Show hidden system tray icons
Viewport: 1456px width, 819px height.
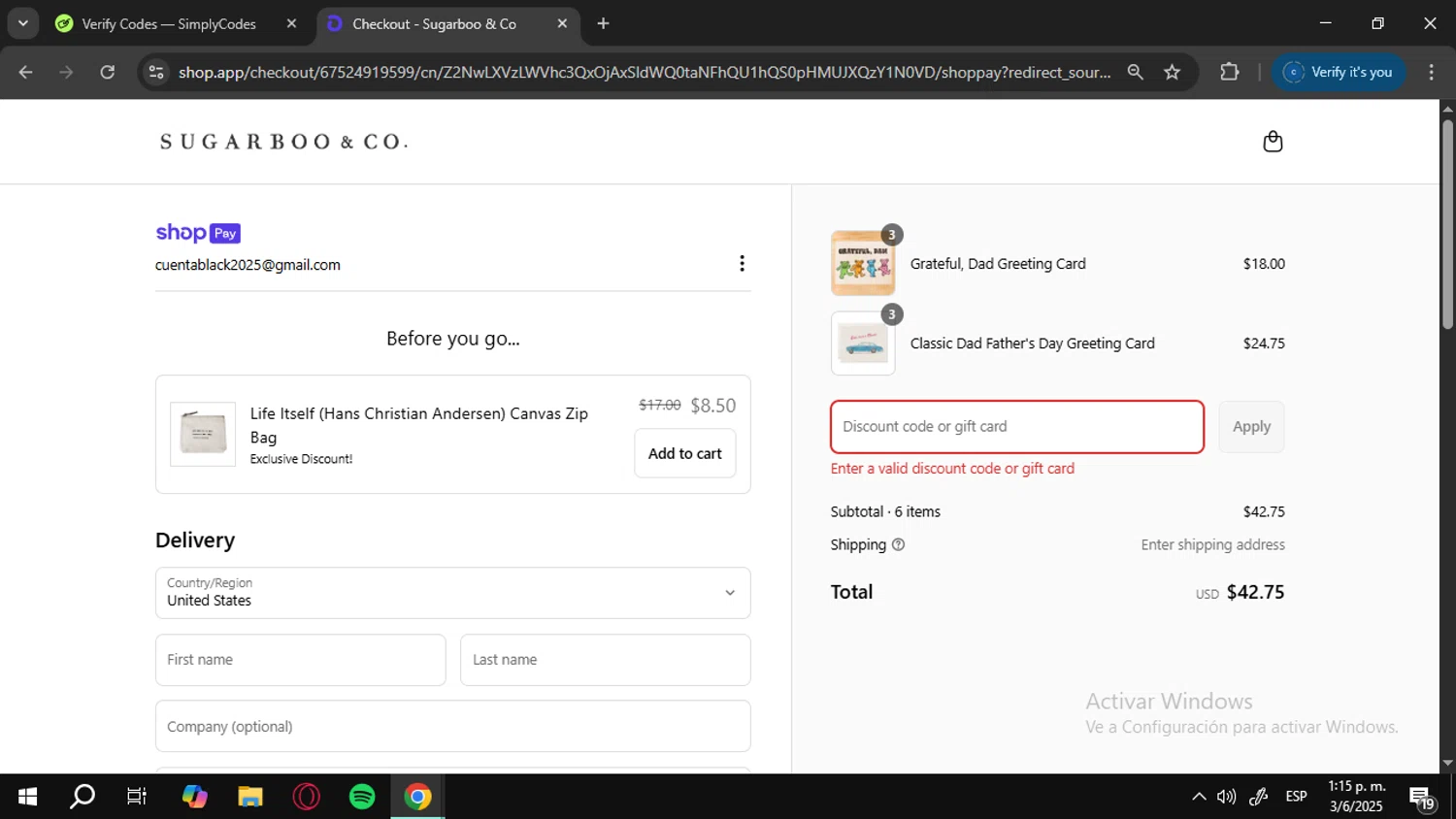1199,797
